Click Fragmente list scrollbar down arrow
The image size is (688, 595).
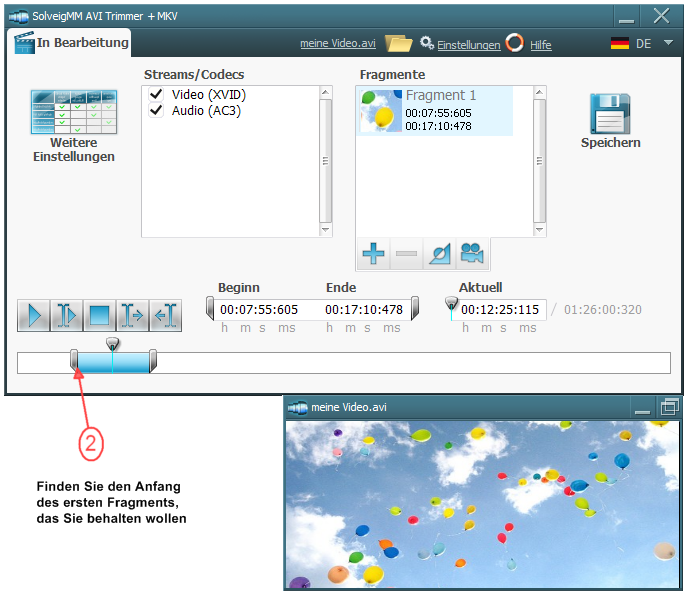point(539,230)
